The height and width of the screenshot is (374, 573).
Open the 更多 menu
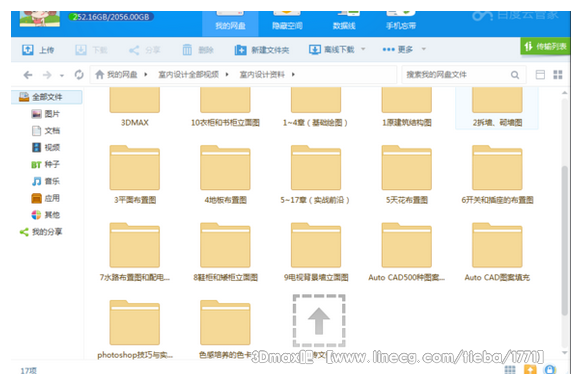pos(398,49)
